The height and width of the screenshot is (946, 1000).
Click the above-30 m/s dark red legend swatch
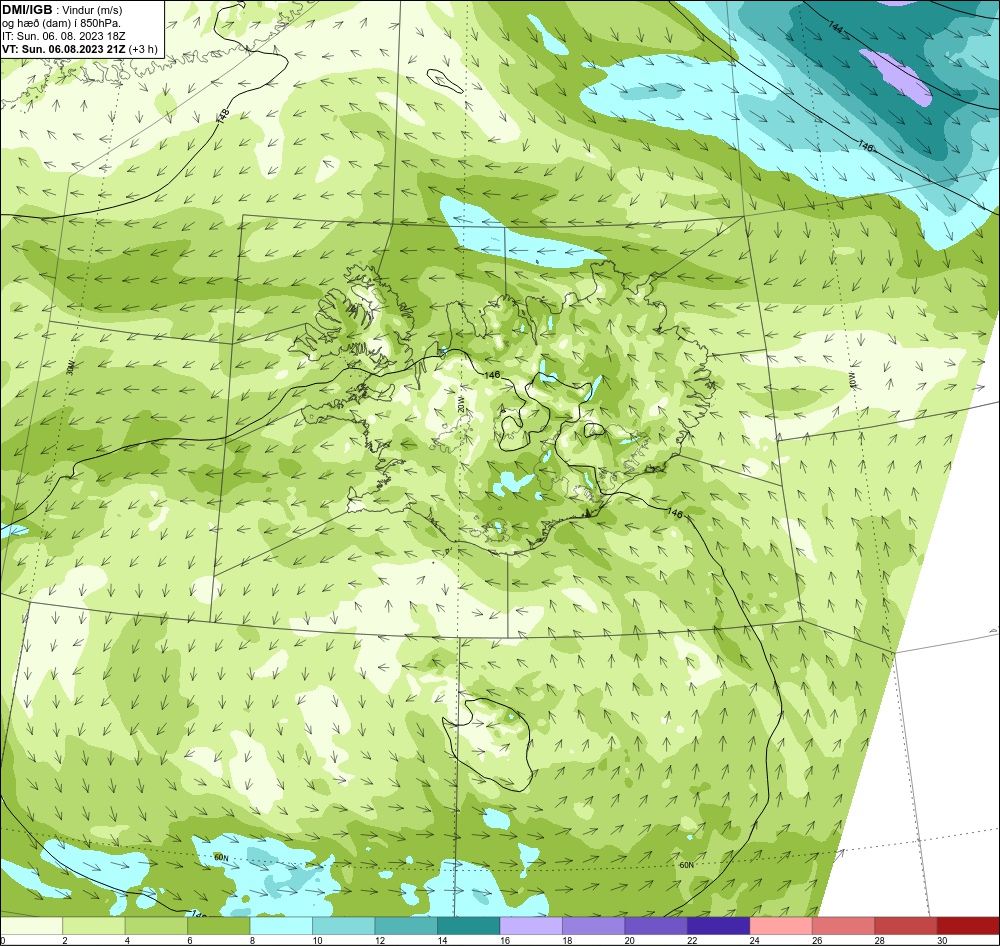click(968, 926)
